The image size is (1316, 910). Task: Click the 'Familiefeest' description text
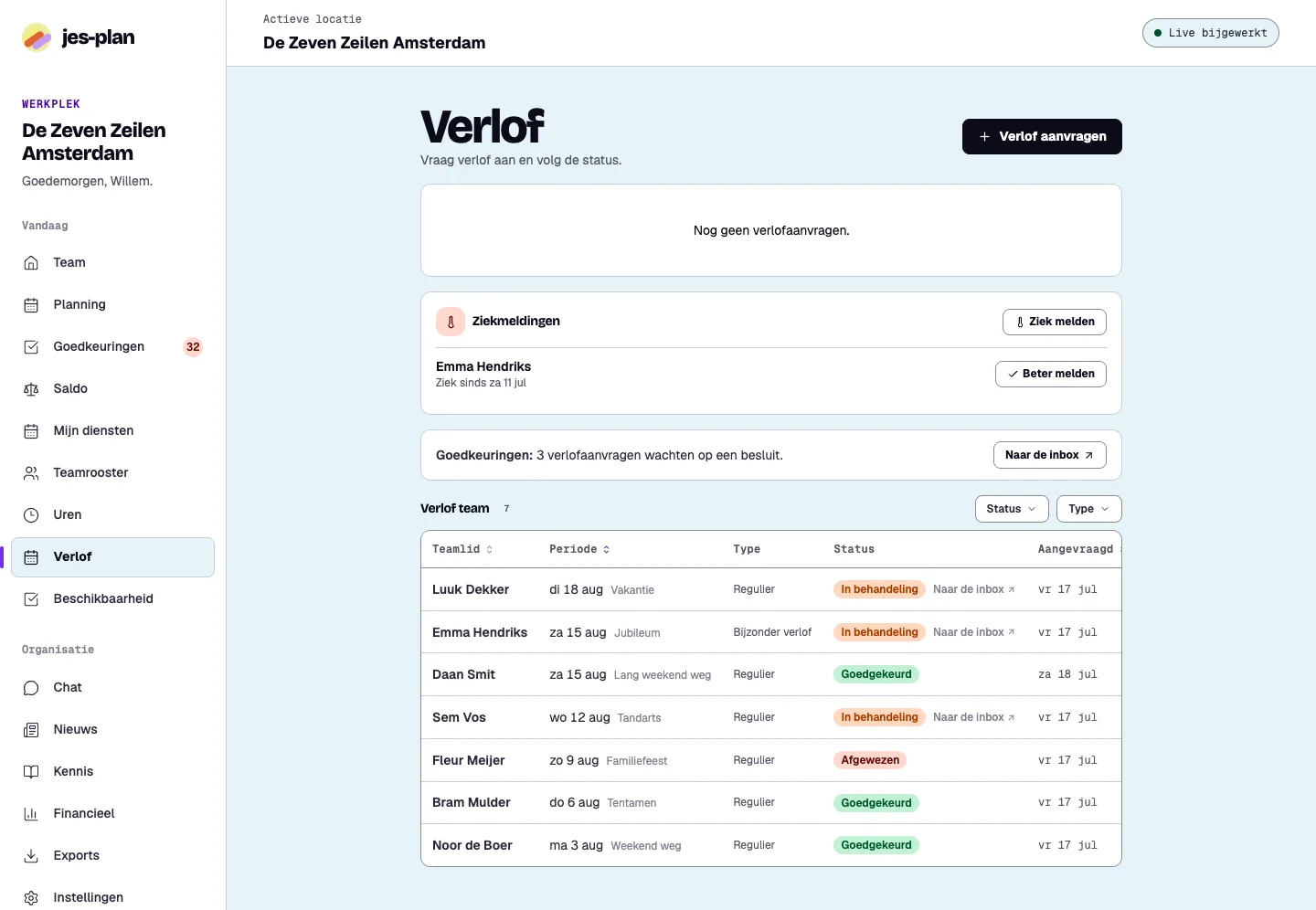[637, 760]
